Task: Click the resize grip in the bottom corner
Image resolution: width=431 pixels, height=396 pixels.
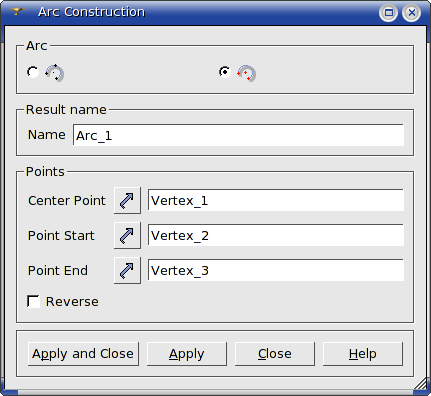Action: point(421,383)
